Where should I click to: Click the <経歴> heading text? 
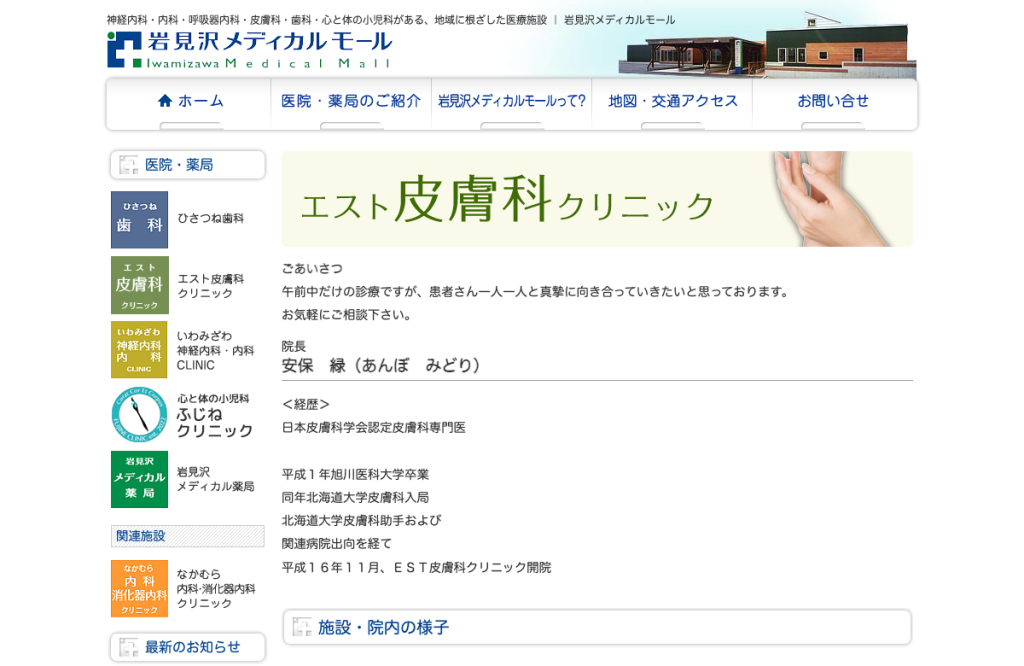pos(306,404)
